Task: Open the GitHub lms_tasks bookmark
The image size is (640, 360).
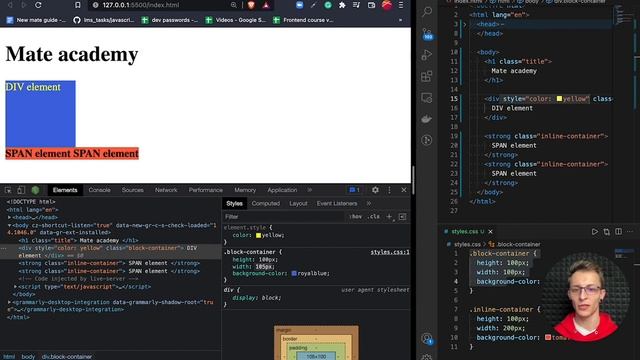Action: [104, 20]
